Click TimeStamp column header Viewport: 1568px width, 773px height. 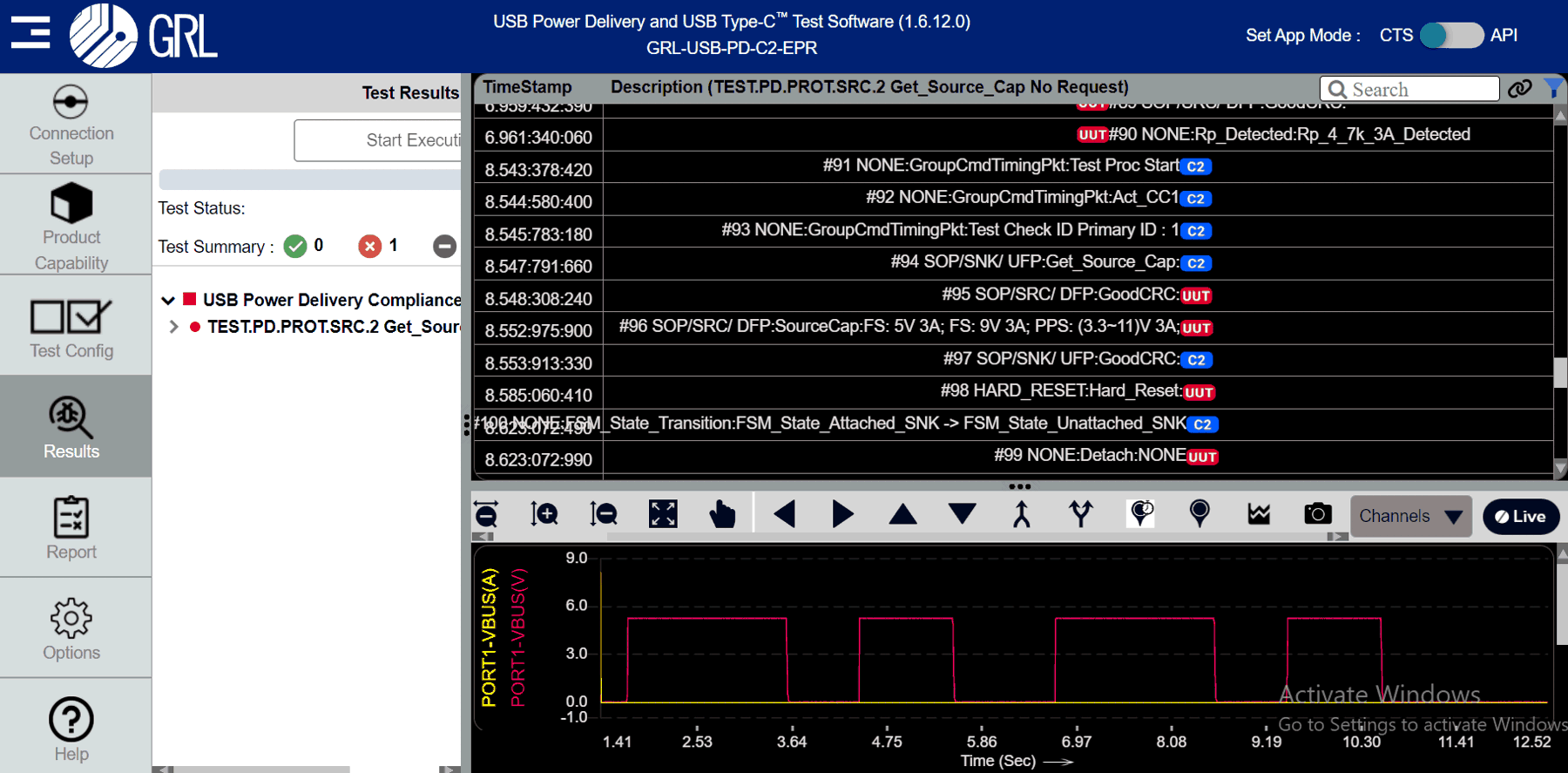(527, 87)
